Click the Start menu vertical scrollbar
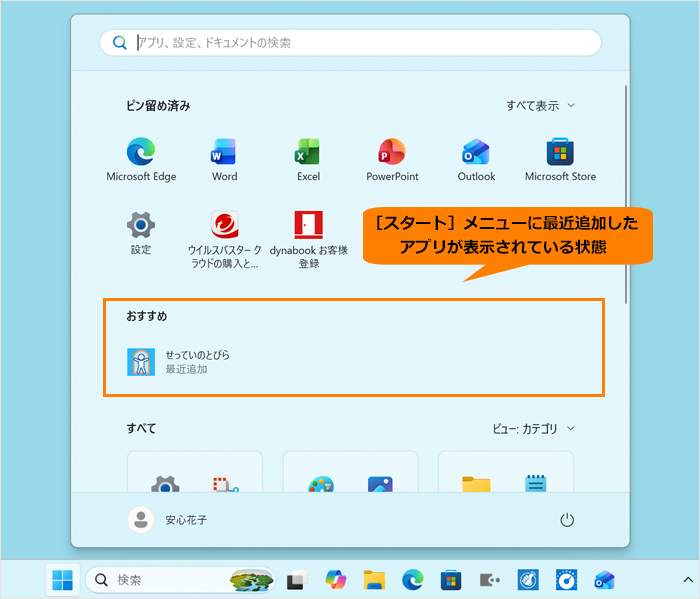 pyautogui.click(x=626, y=195)
